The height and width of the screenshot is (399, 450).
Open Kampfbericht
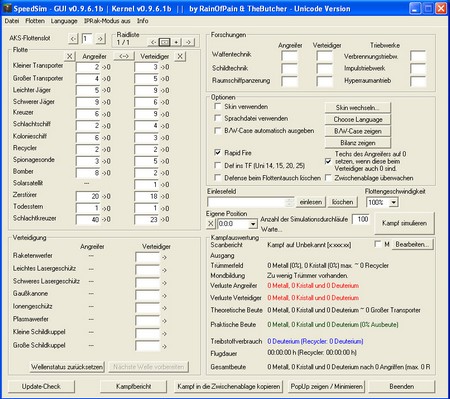[133, 386]
